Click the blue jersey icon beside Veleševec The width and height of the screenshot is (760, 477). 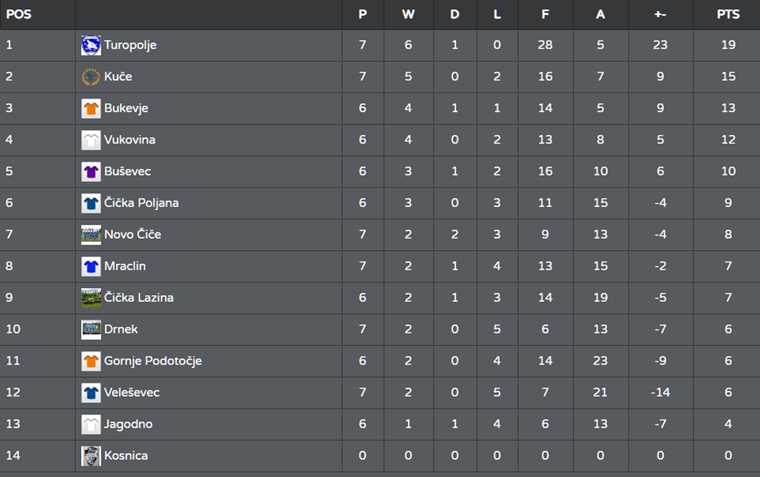point(91,393)
